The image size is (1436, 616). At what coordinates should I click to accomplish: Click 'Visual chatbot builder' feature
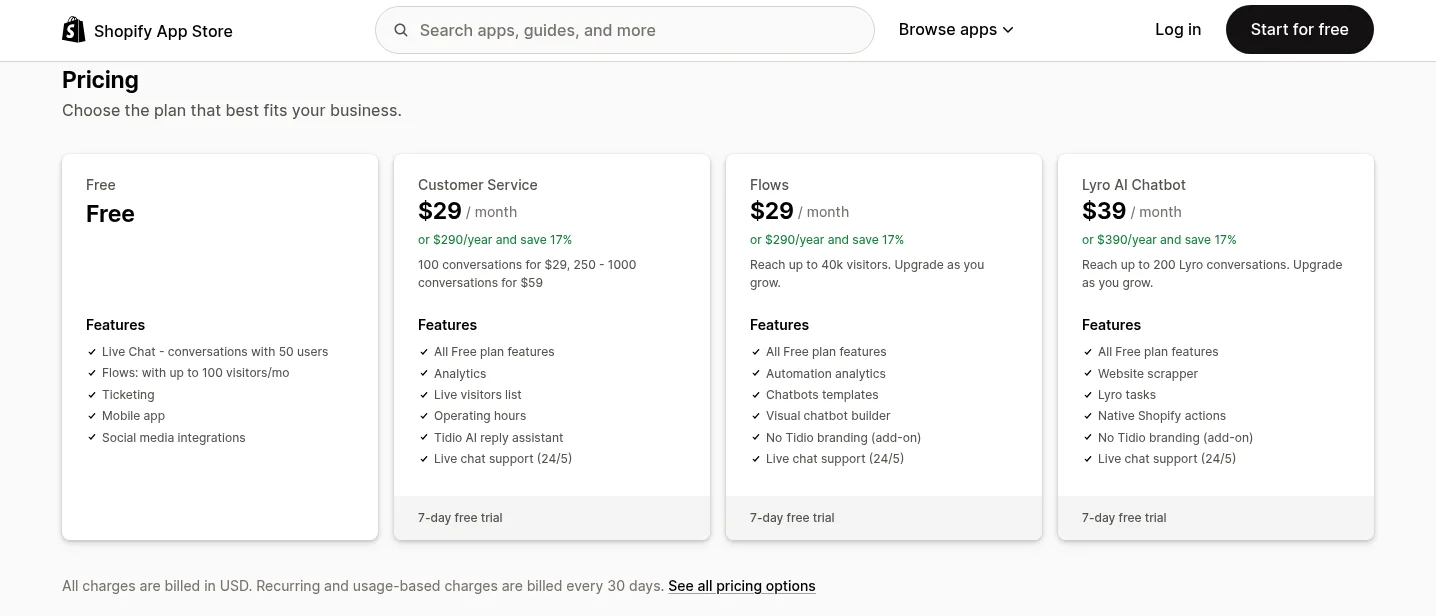point(828,416)
